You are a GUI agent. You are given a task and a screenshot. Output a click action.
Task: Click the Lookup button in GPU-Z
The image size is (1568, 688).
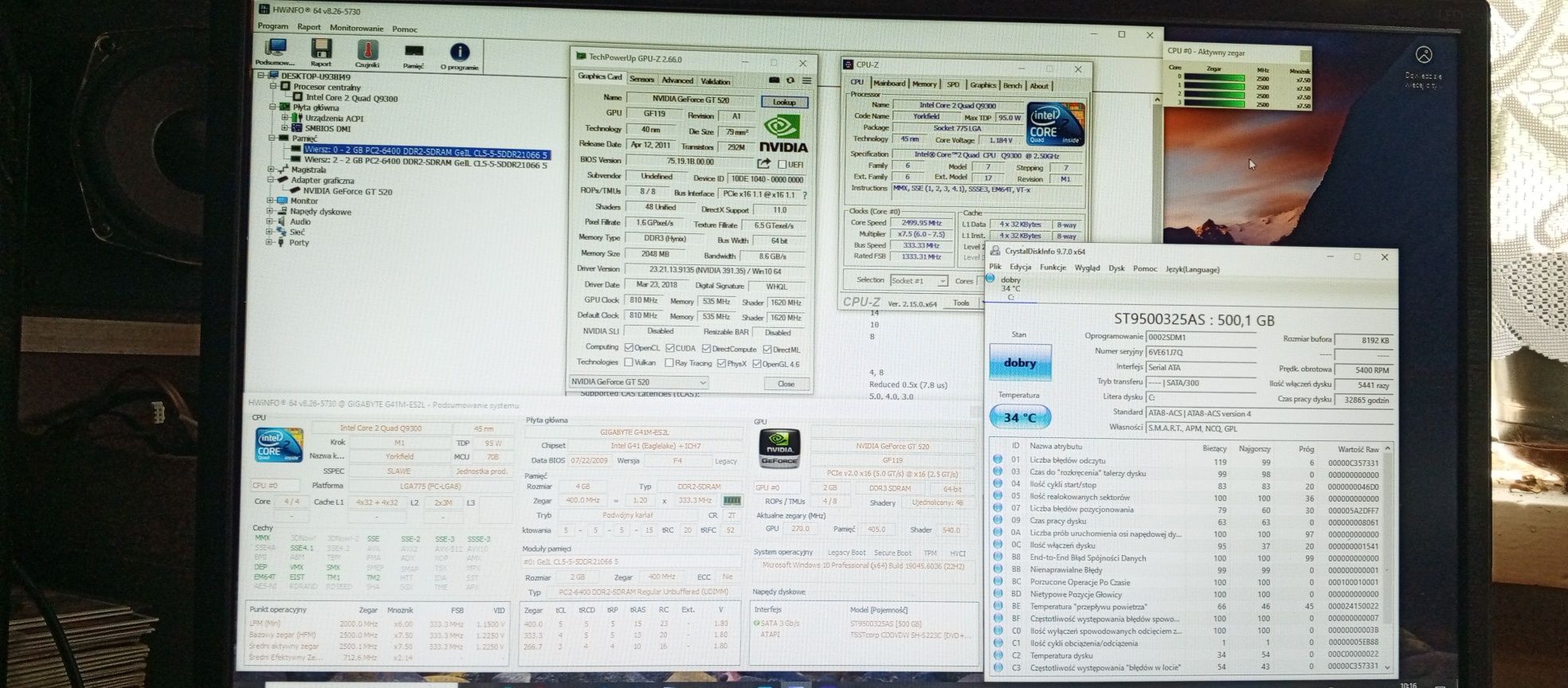coord(784,102)
